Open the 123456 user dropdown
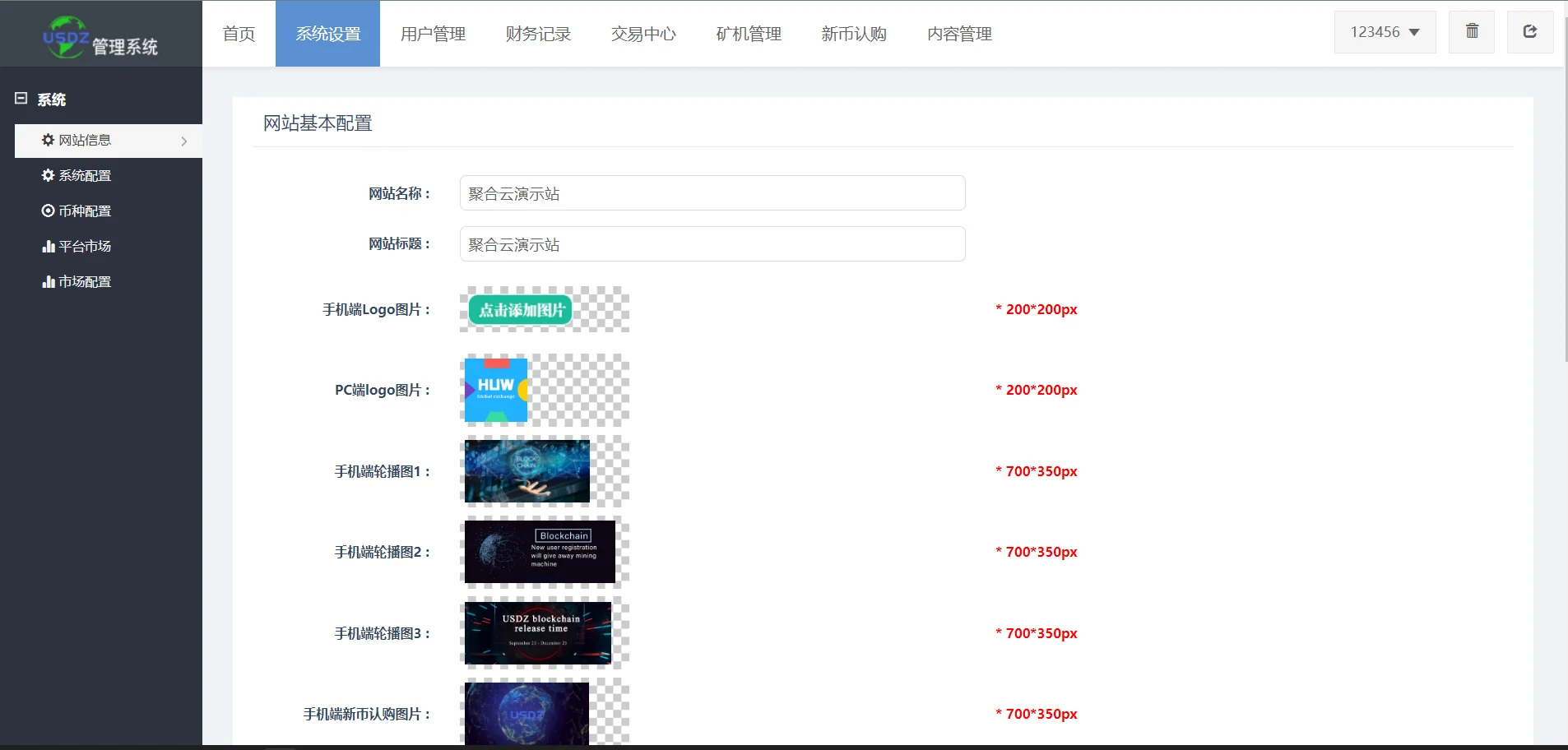1568x750 pixels. (1385, 32)
